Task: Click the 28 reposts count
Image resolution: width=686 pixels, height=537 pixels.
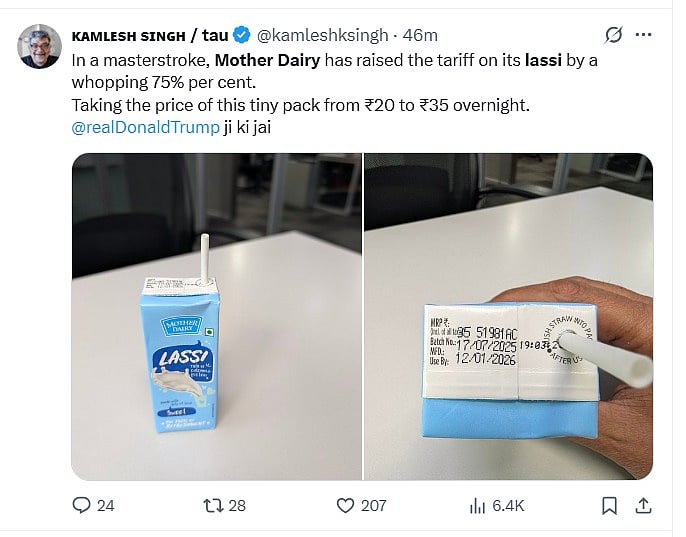Action: coord(237,505)
